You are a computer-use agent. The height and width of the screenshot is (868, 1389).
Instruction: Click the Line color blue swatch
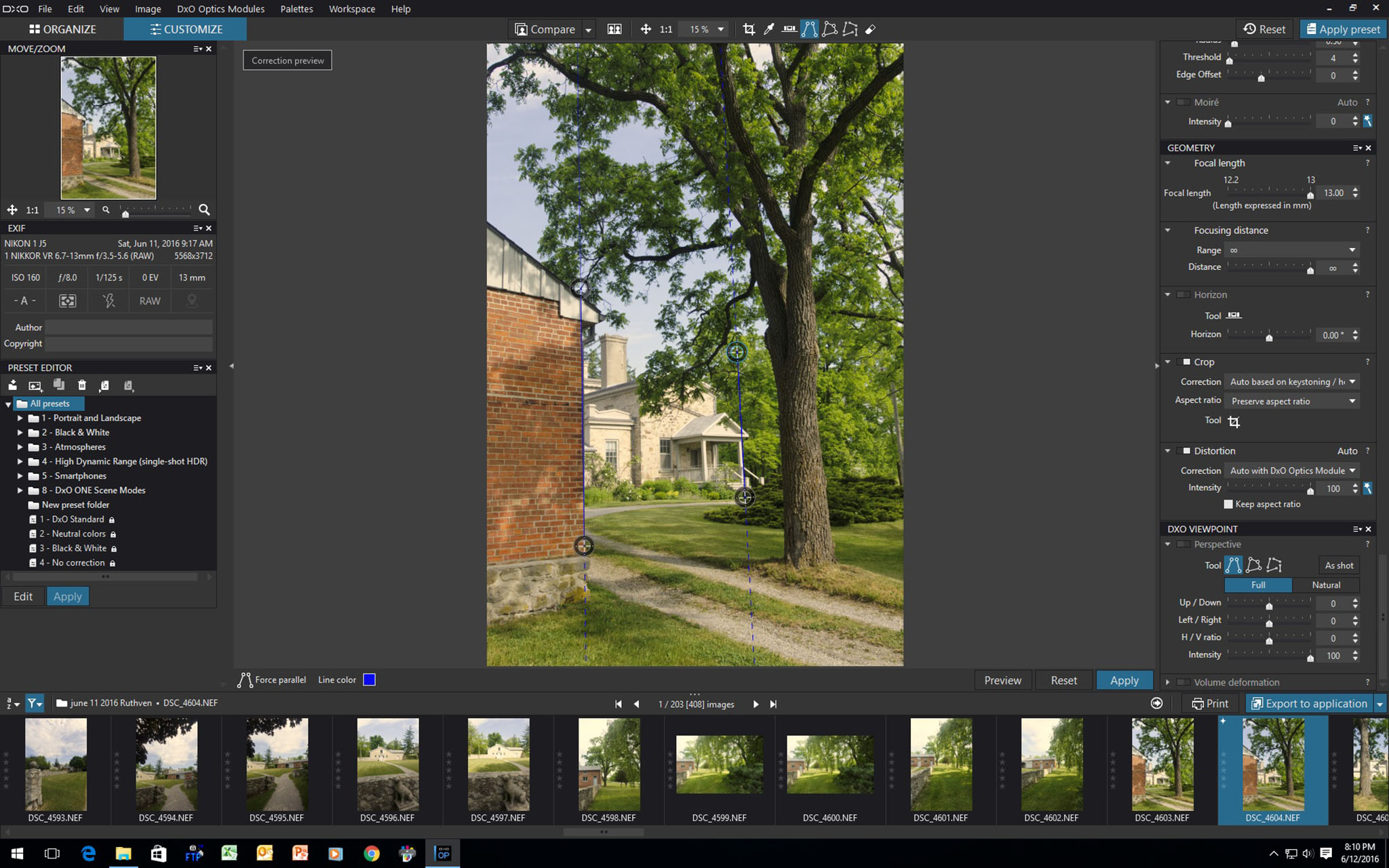369,679
